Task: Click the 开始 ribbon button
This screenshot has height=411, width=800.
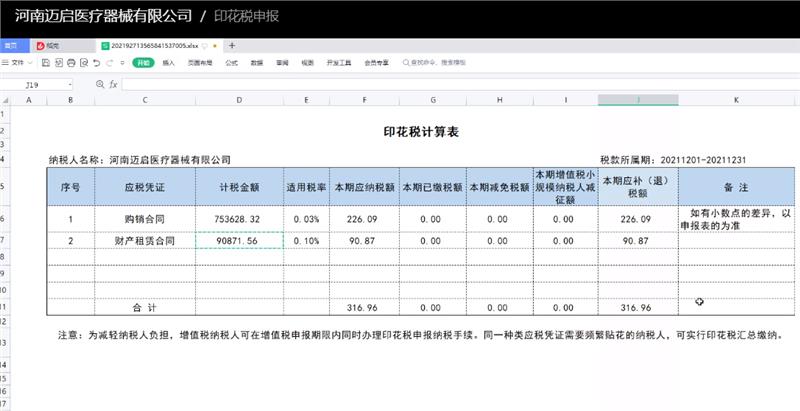Action: click(x=143, y=62)
